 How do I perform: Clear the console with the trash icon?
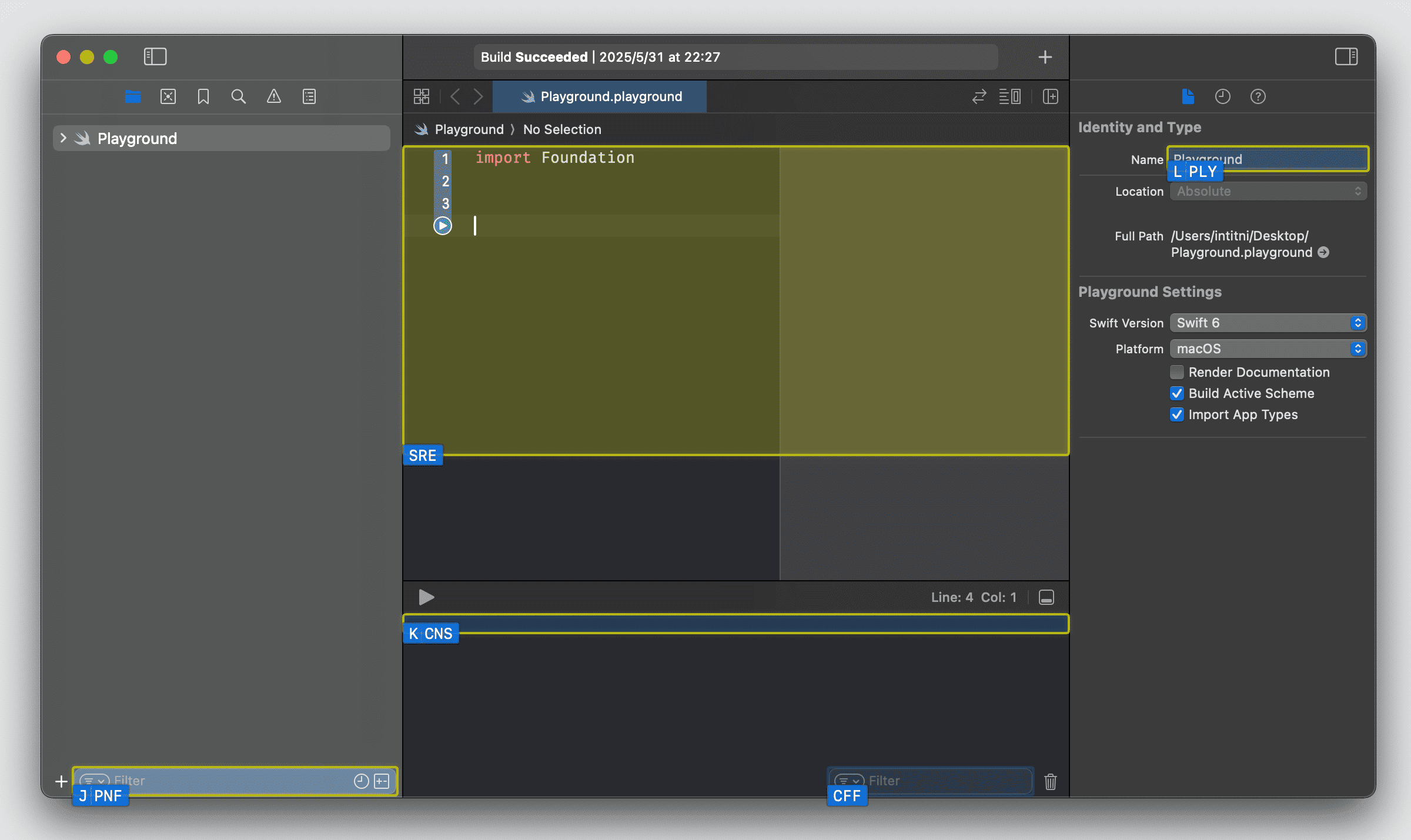coord(1050,782)
